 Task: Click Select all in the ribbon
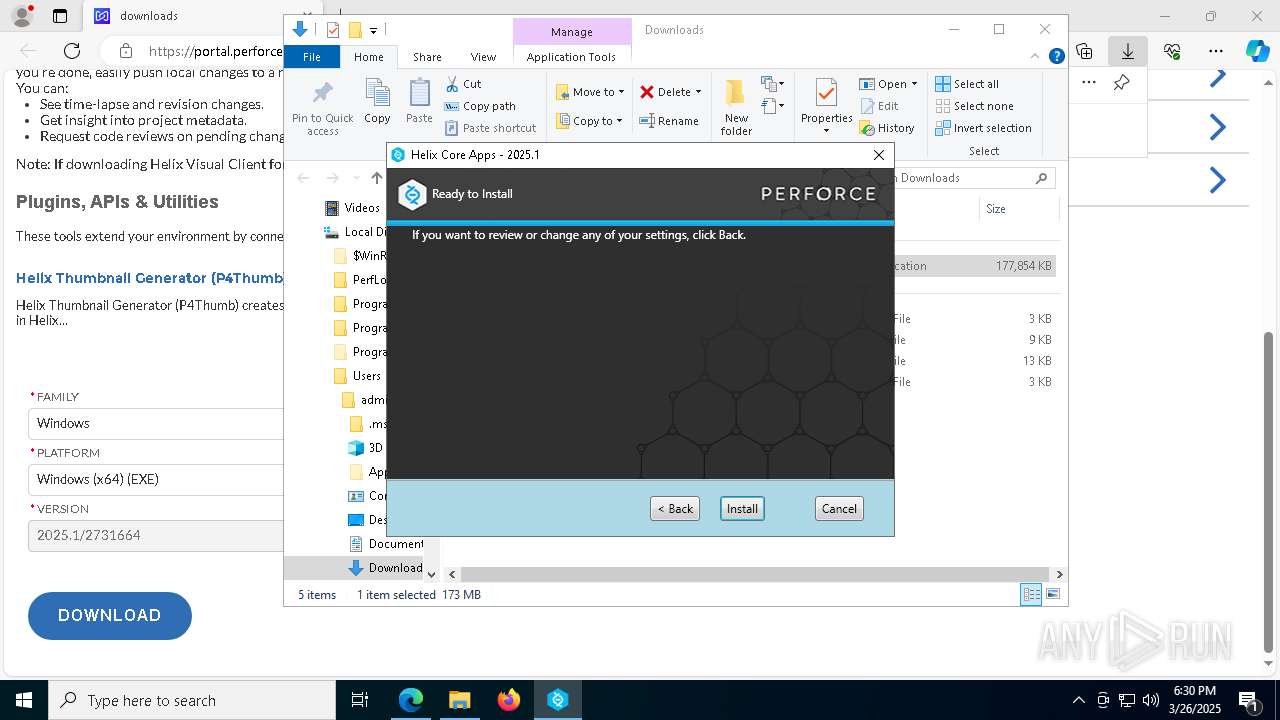(x=967, y=84)
